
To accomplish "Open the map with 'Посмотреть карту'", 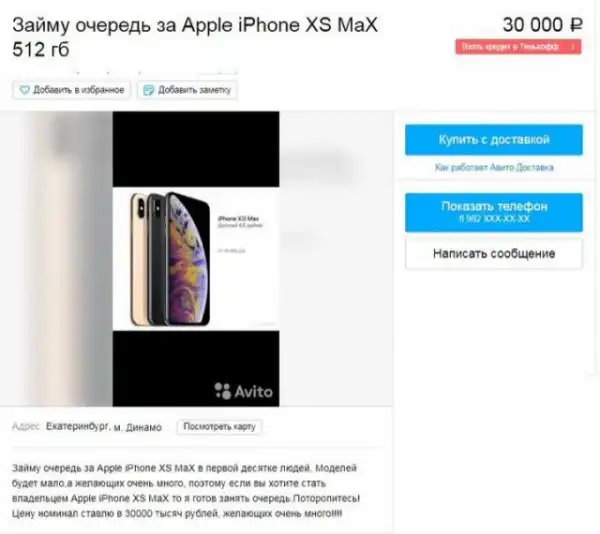I will (x=219, y=427).
